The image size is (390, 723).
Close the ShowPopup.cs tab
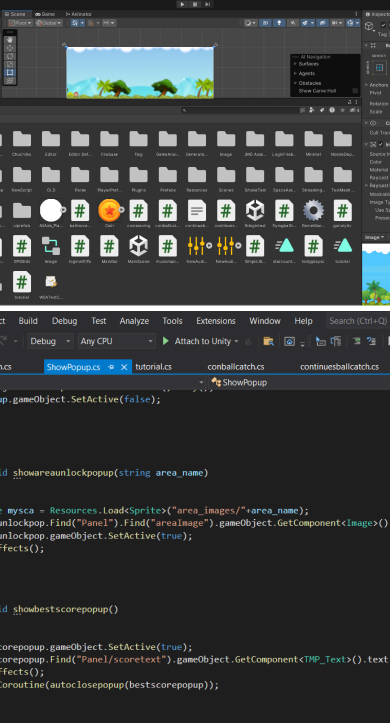click(124, 367)
